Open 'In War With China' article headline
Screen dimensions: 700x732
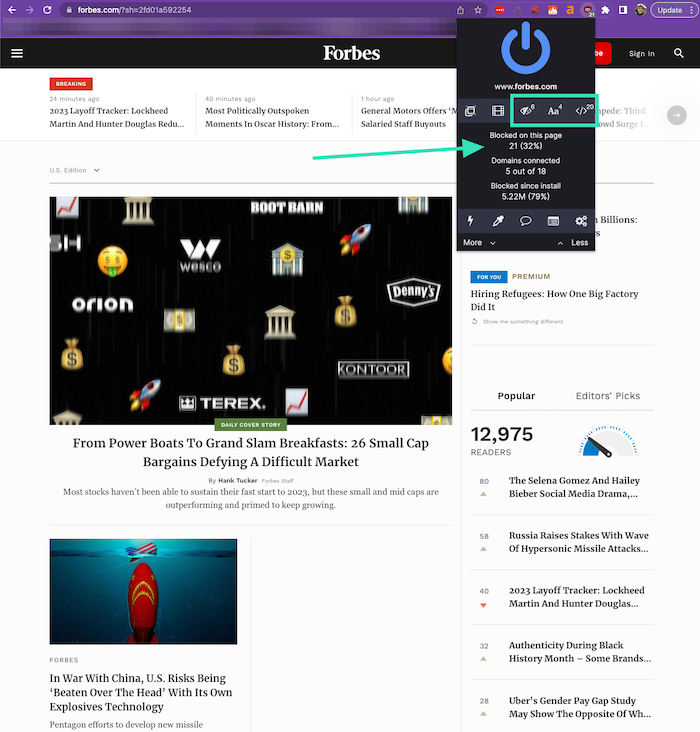[x=141, y=692]
